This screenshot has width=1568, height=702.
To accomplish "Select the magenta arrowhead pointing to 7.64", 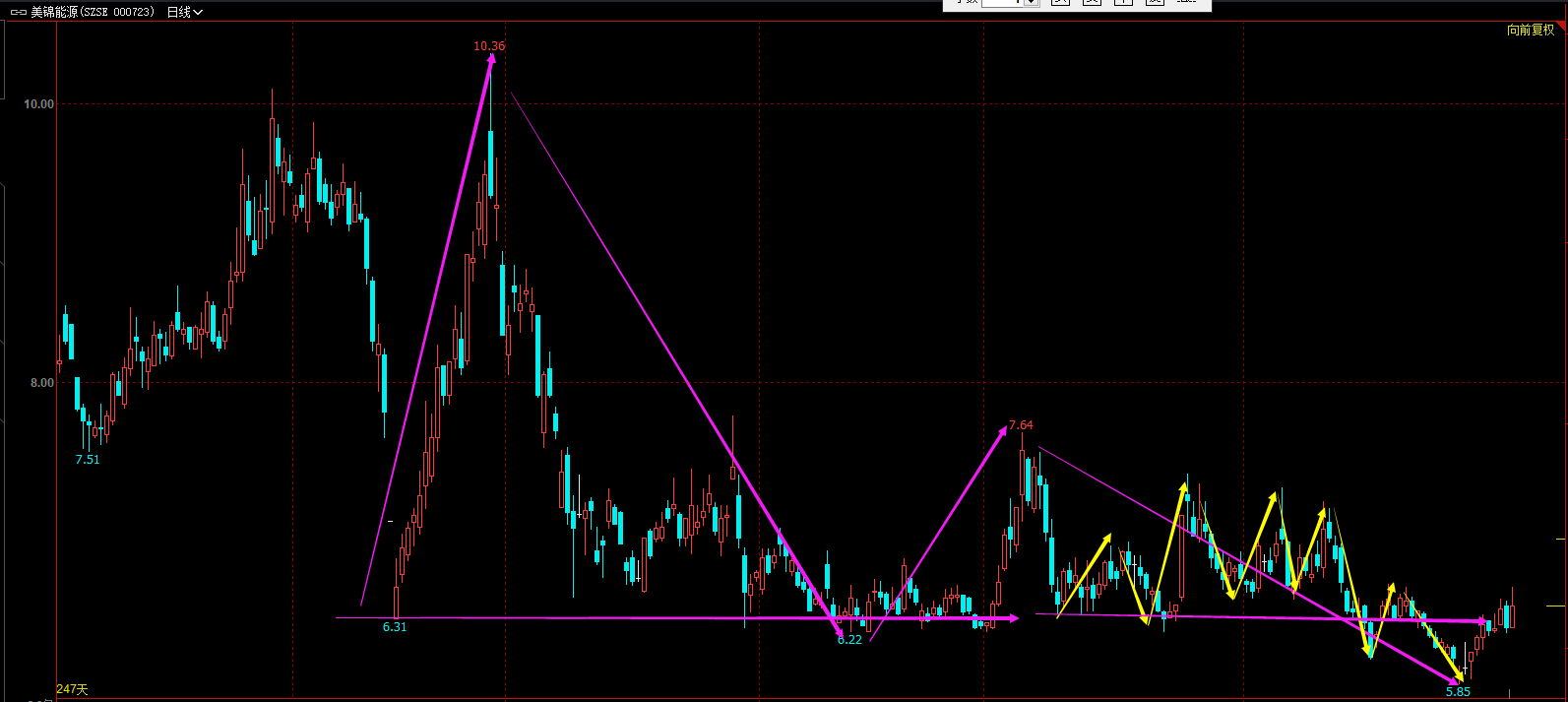I will [x=1002, y=428].
